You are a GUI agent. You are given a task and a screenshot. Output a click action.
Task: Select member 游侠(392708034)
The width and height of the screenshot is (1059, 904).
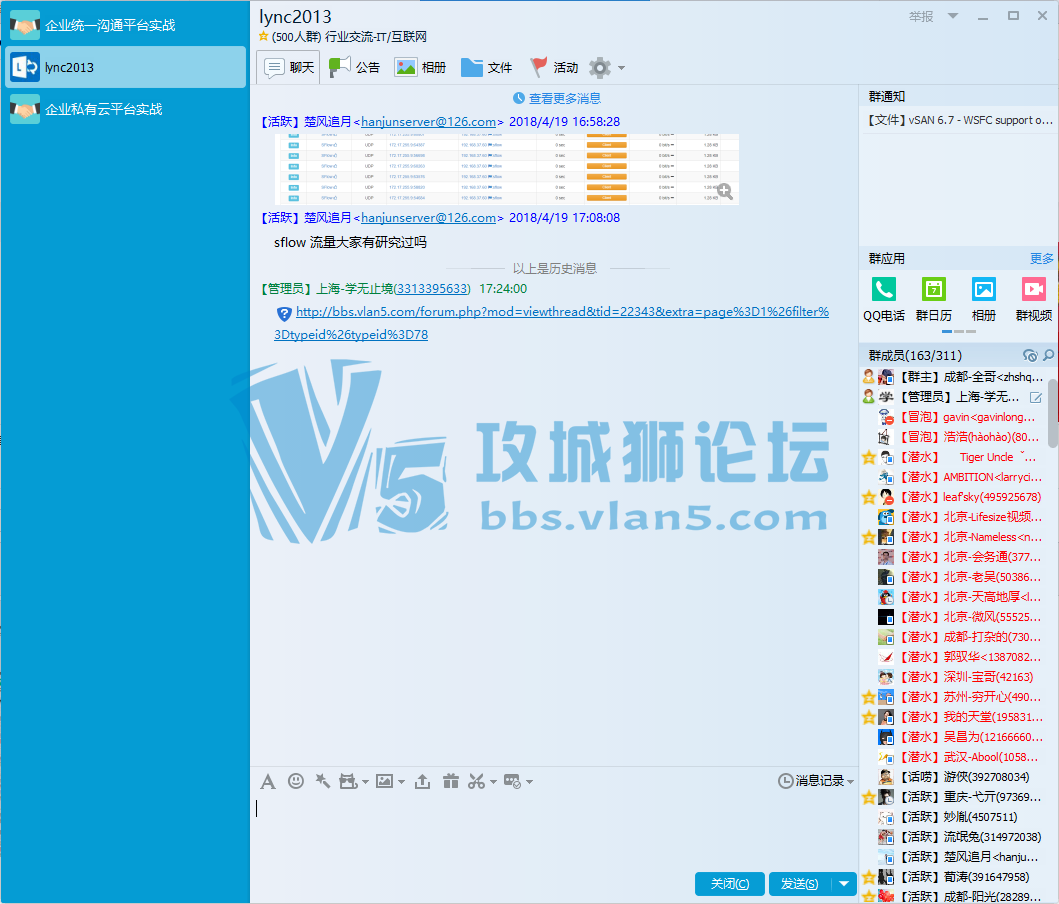click(954, 777)
